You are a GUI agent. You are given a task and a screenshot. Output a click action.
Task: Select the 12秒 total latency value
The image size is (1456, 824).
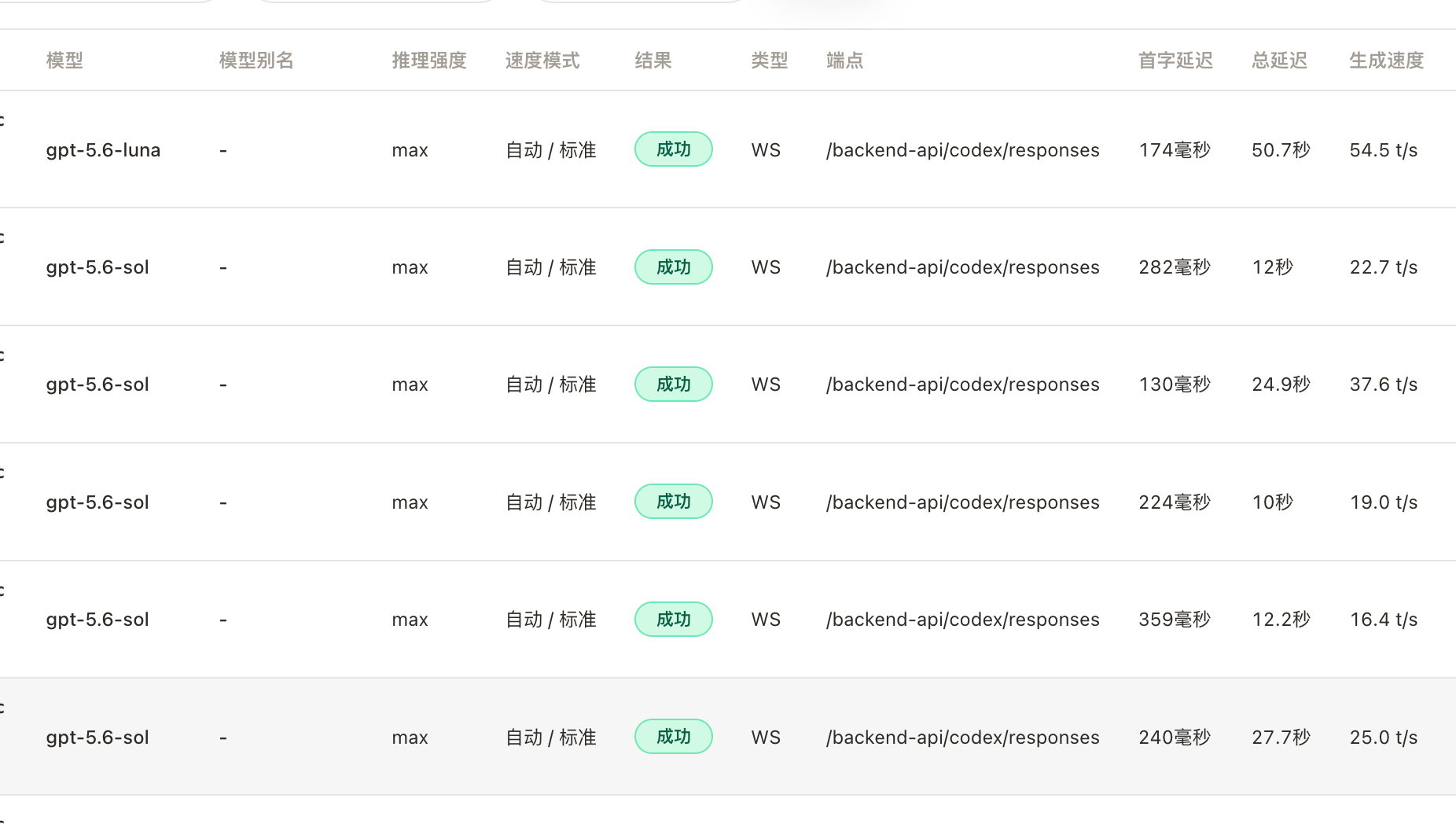(x=1273, y=267)
